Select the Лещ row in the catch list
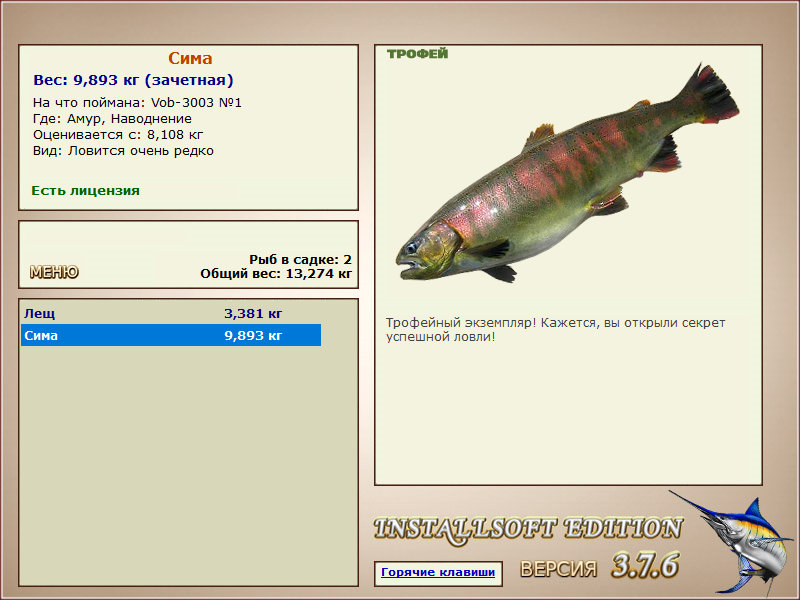Viewport: 800px width, 600px height. [x=171, y=313]
